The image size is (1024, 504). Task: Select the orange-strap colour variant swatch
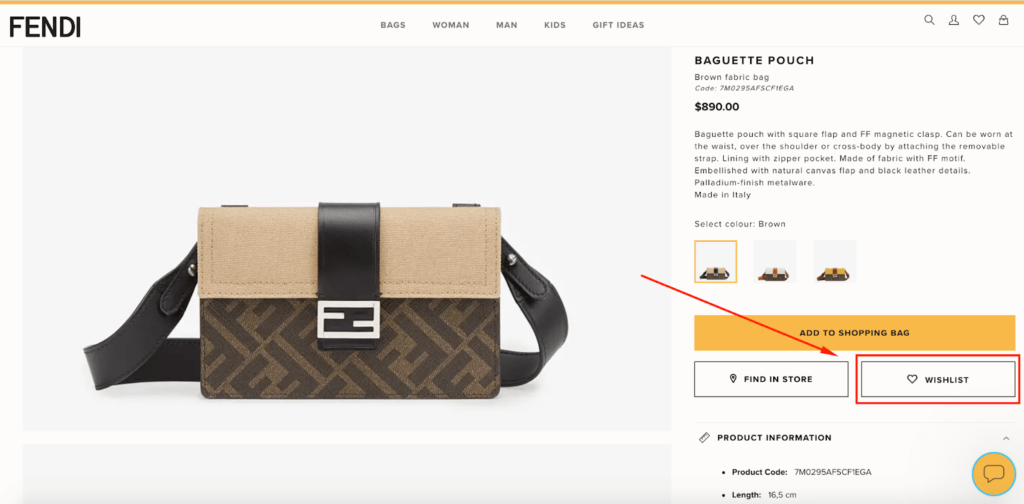775,262
